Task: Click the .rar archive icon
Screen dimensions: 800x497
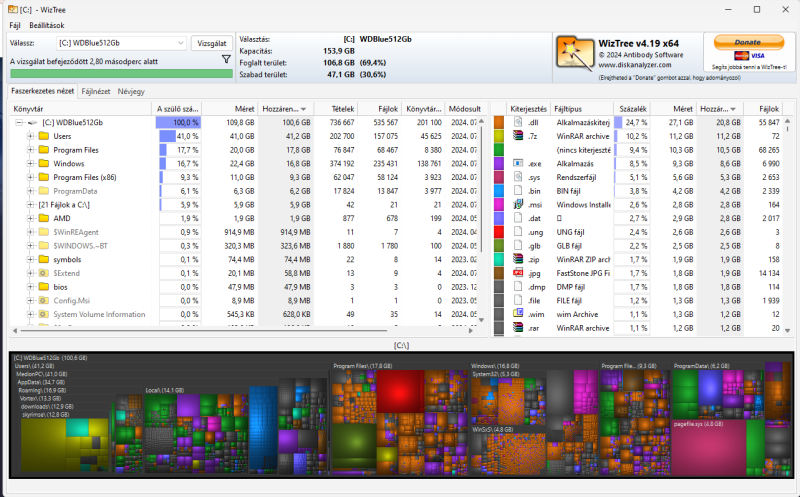Action: coord(518,328)
